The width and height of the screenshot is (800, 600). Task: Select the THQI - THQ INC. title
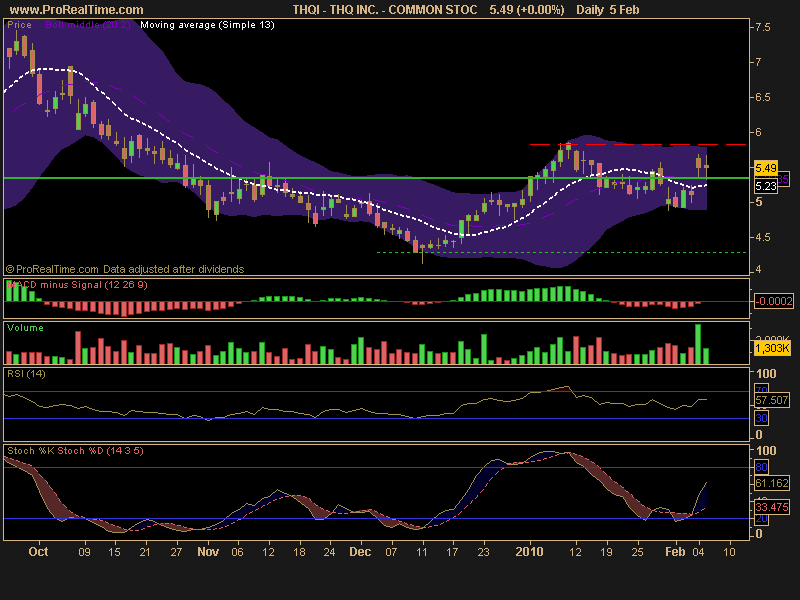click(x=385, y=10)
